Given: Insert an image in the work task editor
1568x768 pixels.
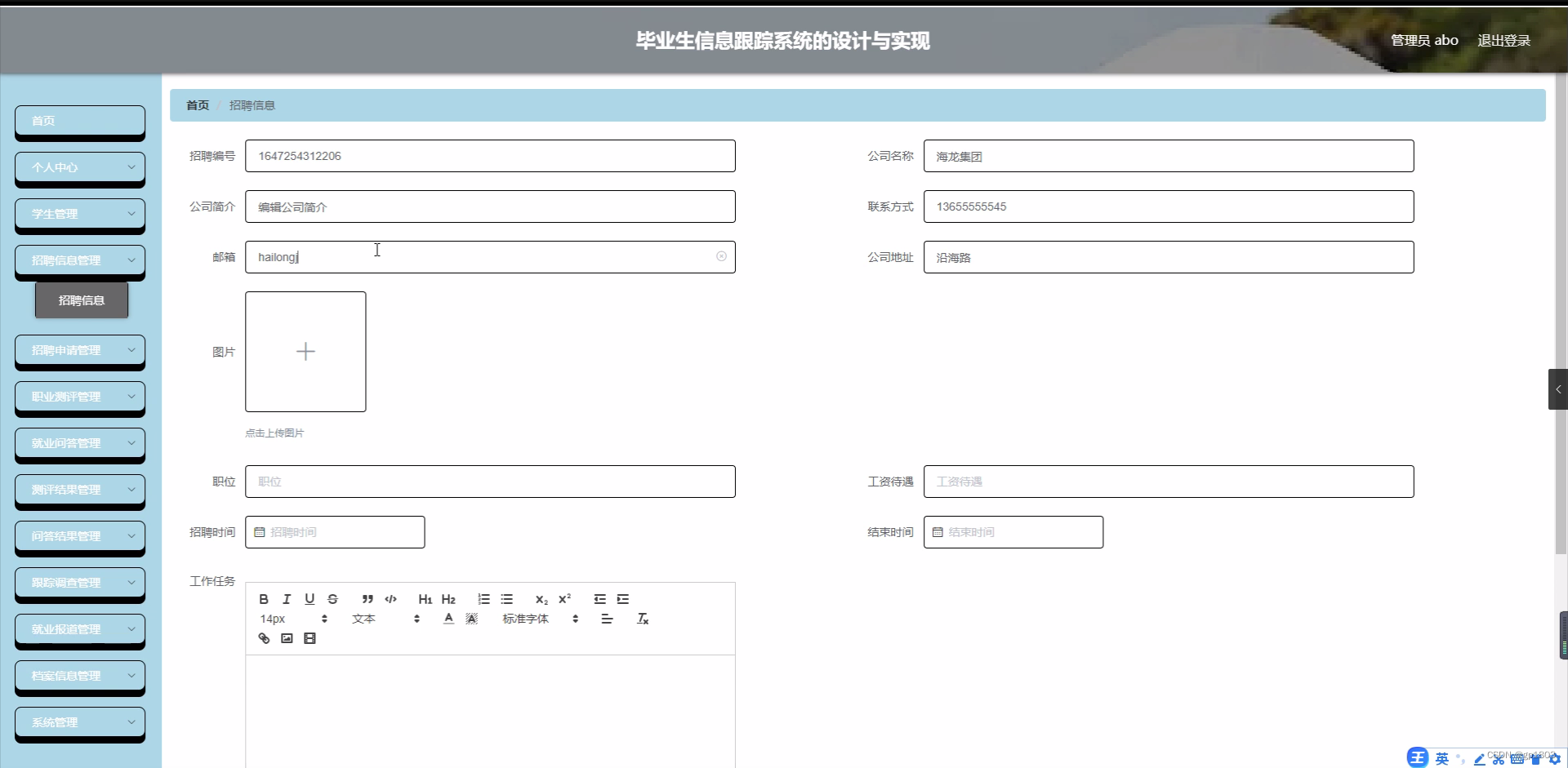Looking at the screenshot, I should pos(286,637).
